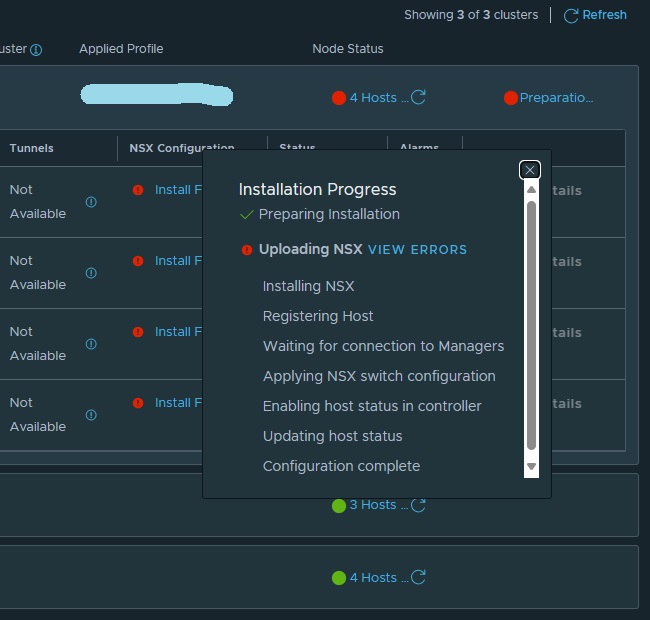Click the Tunnels column header
The width and height of the screenshot is (650, 620).
point(32,148)
